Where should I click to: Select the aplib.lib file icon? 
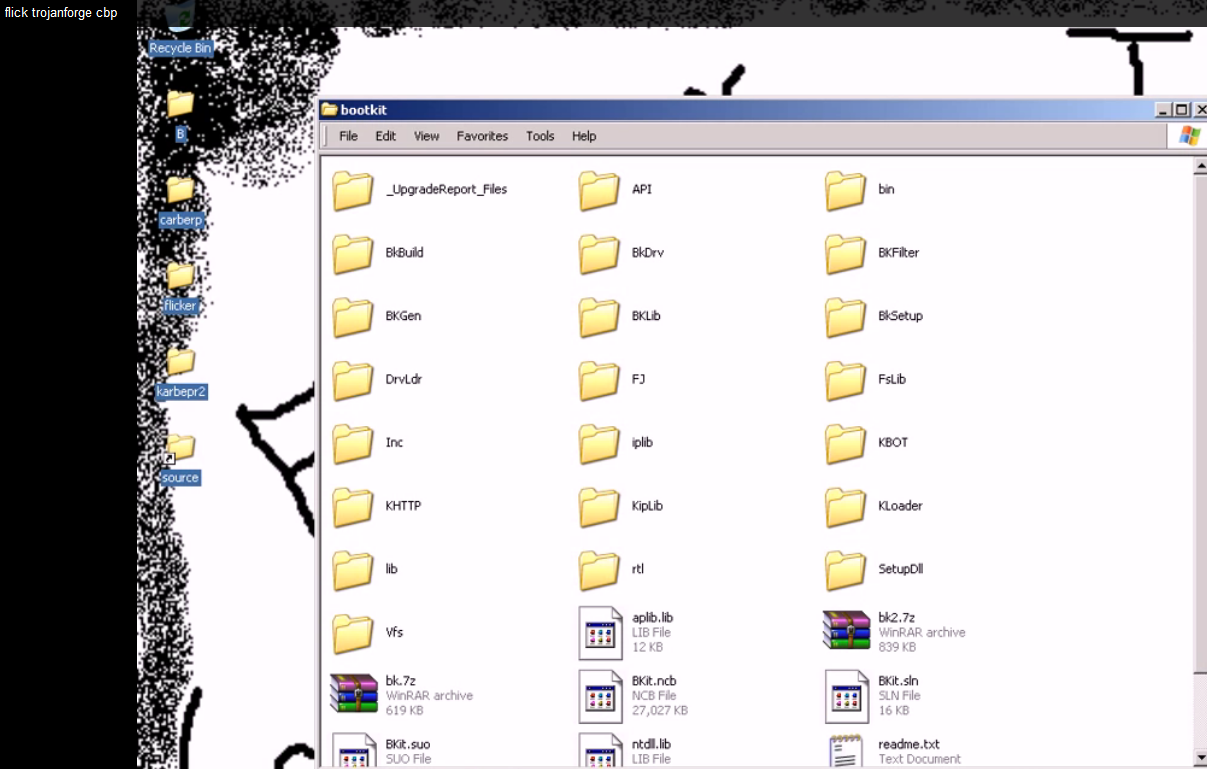[x=600, y=633]
